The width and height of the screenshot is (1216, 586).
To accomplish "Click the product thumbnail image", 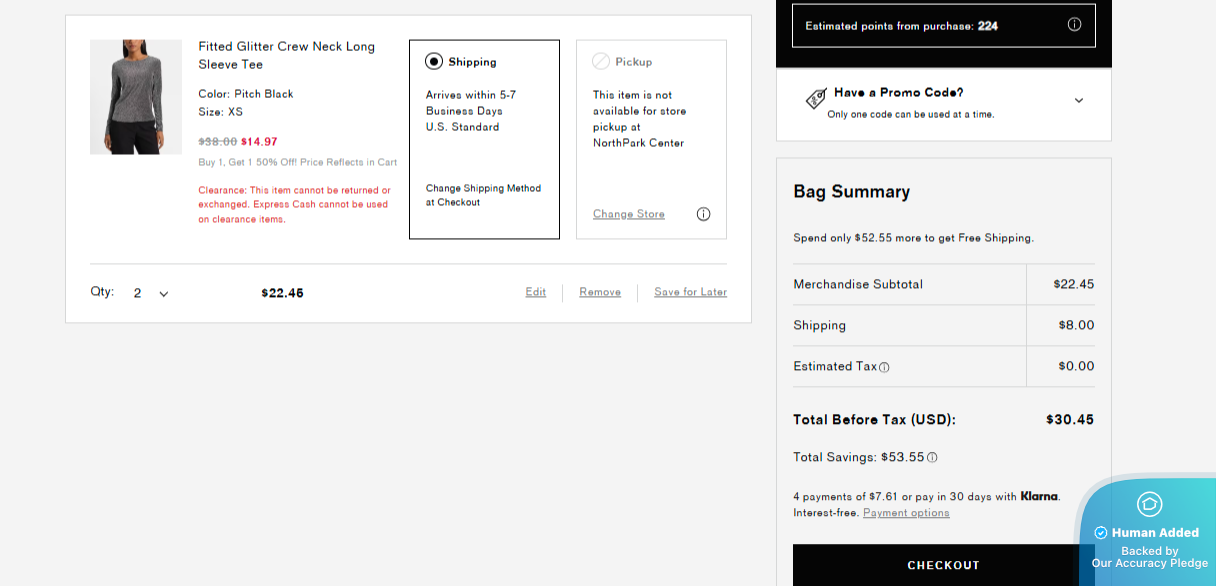I will (136, 97).
